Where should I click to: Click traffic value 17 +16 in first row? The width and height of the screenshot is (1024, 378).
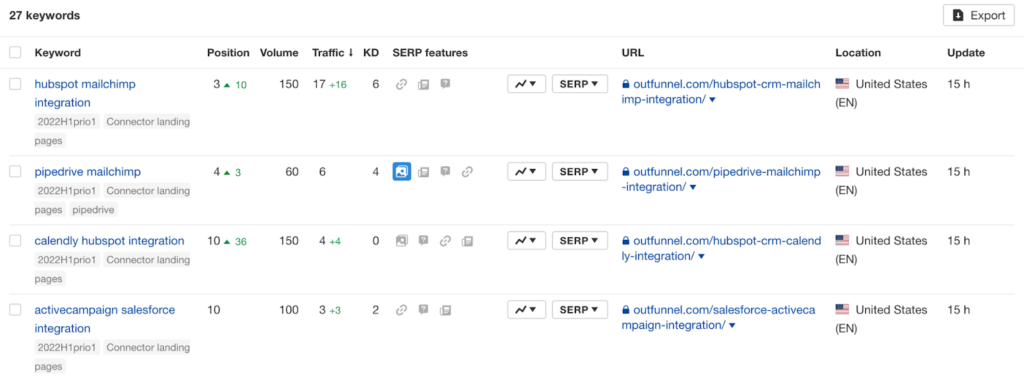click(x=329, y=84)
